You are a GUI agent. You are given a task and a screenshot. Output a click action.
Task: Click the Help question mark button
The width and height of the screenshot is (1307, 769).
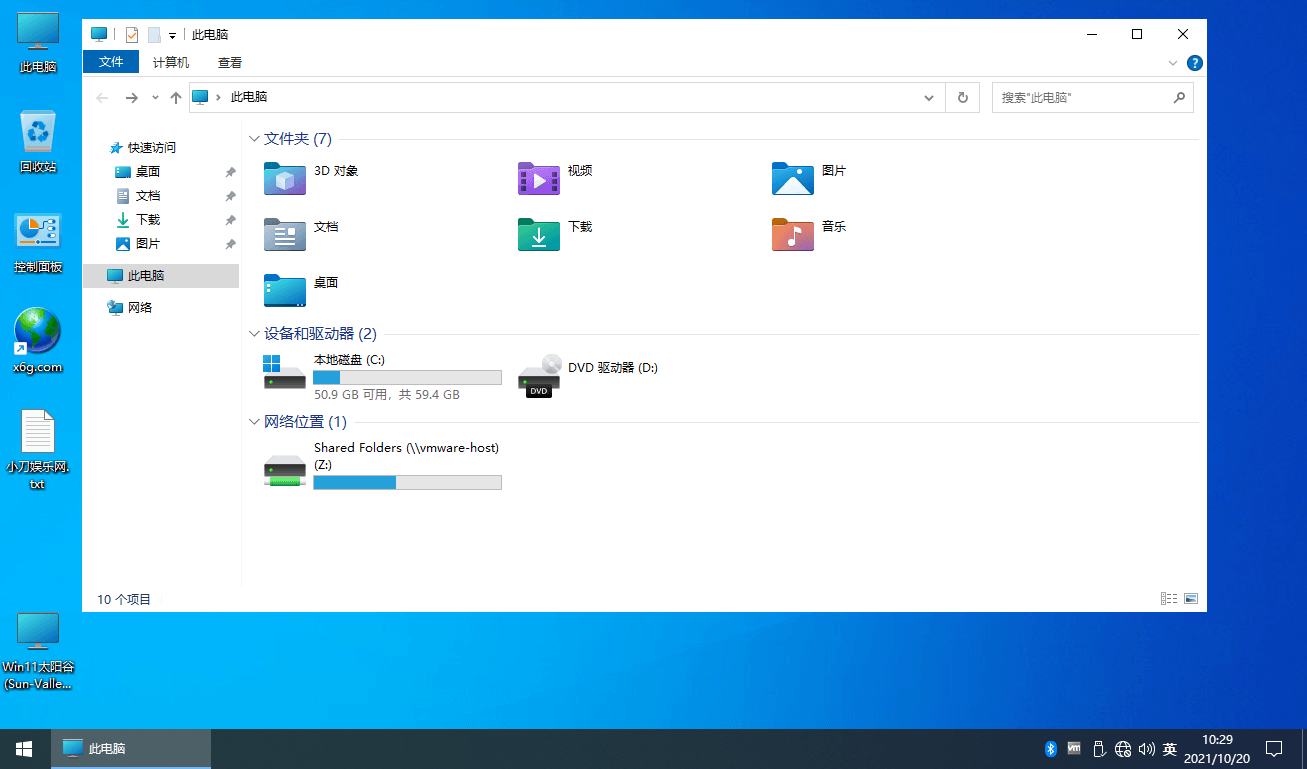click(1194, 62)
